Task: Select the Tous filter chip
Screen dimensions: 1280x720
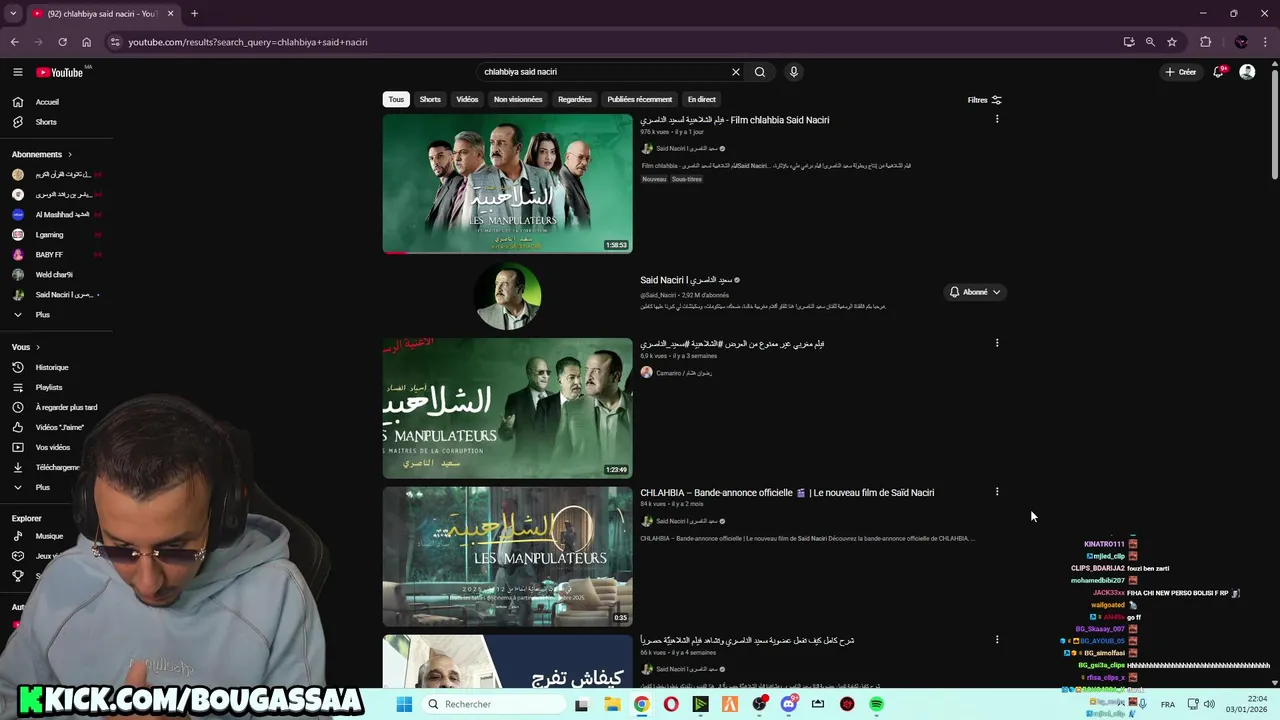Action: pyautogui.click(x=396, y=99)
